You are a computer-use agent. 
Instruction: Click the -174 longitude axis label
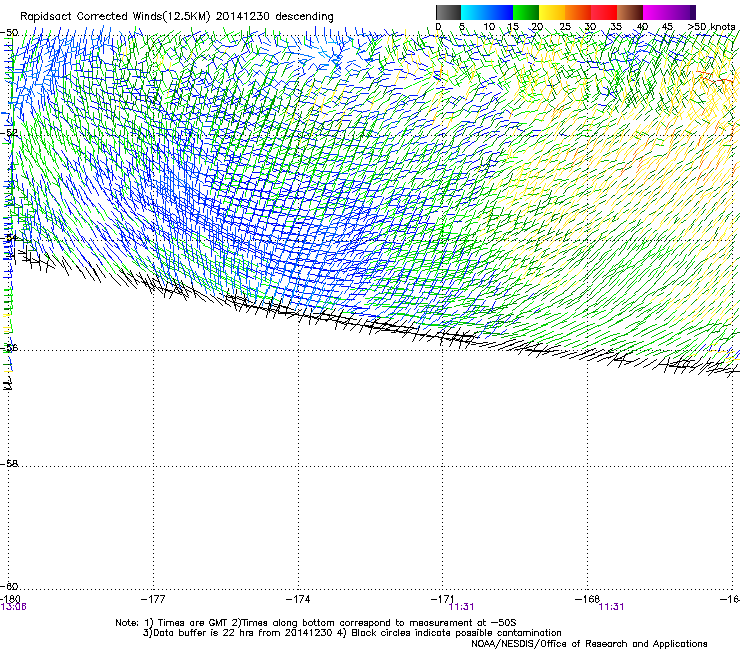[298, 599]
